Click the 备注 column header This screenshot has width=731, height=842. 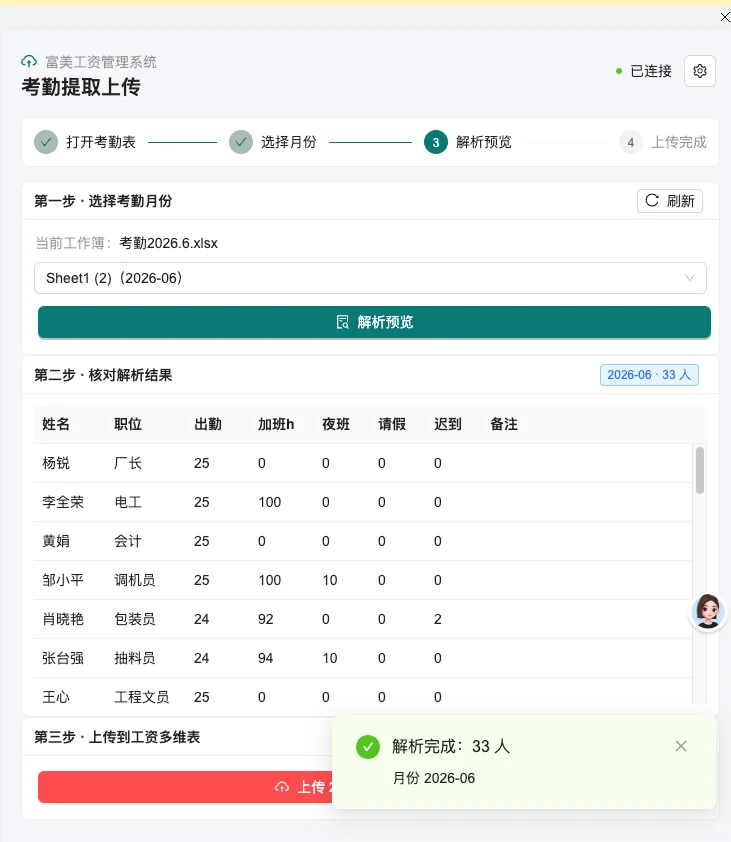[504, 424]
